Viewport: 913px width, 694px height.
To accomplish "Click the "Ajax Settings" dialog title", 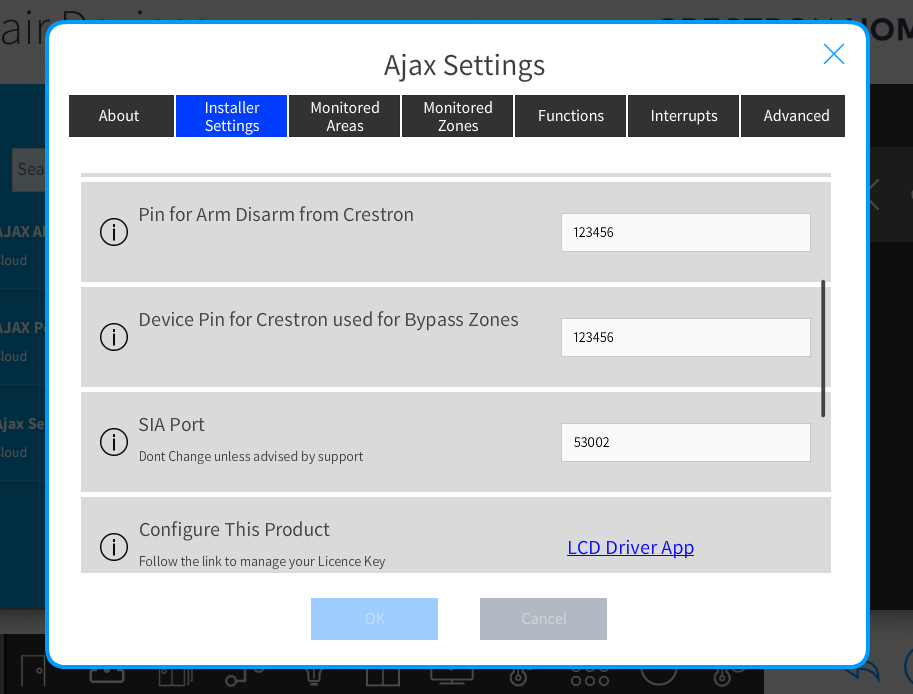I will point(464,65).
